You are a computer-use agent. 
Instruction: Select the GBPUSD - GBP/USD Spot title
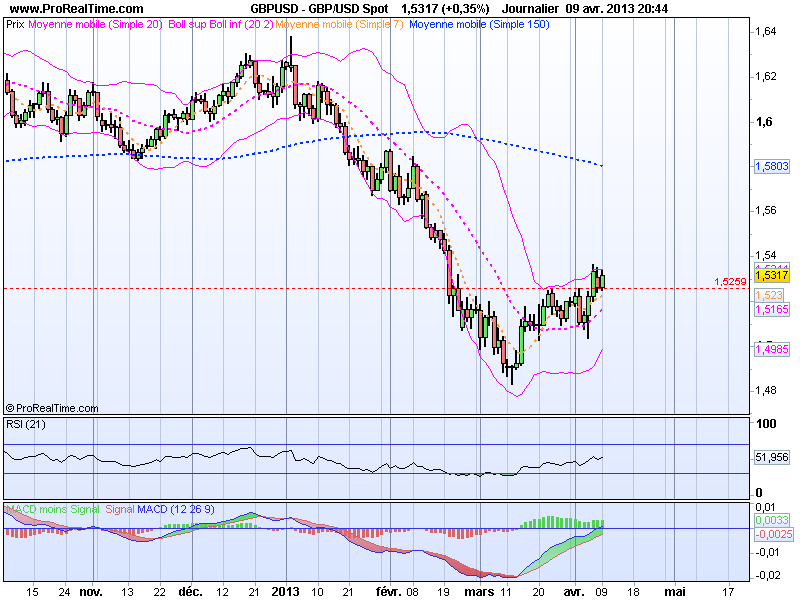[x=319, y=9]
